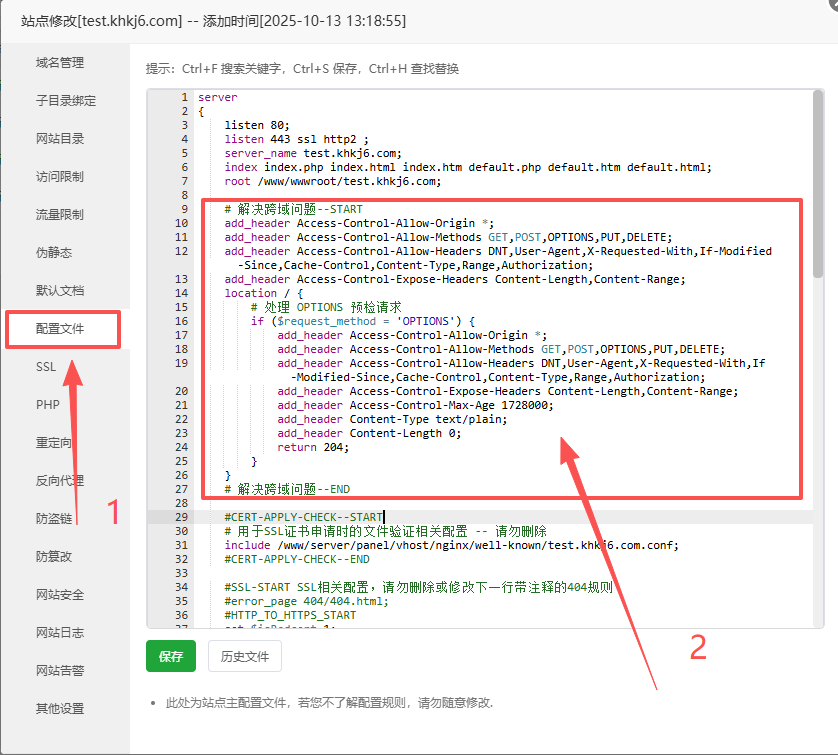Image resolution: width=838 pixels, height=755 pixels.
Task: Open the 默认文档 tab
Action: 60,291
